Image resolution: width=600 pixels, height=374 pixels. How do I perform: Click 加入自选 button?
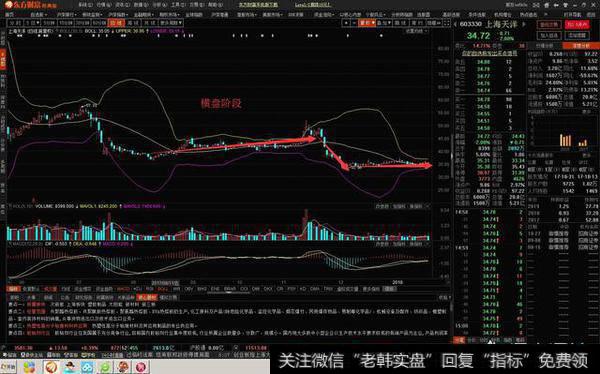coord(549,35)
